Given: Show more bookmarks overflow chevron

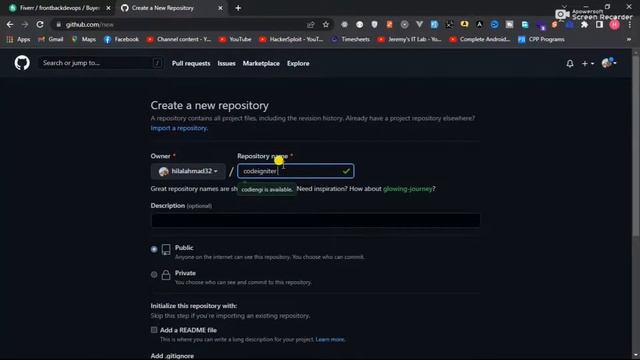Looking at the screenshot, I should click(x=629, y=39).
